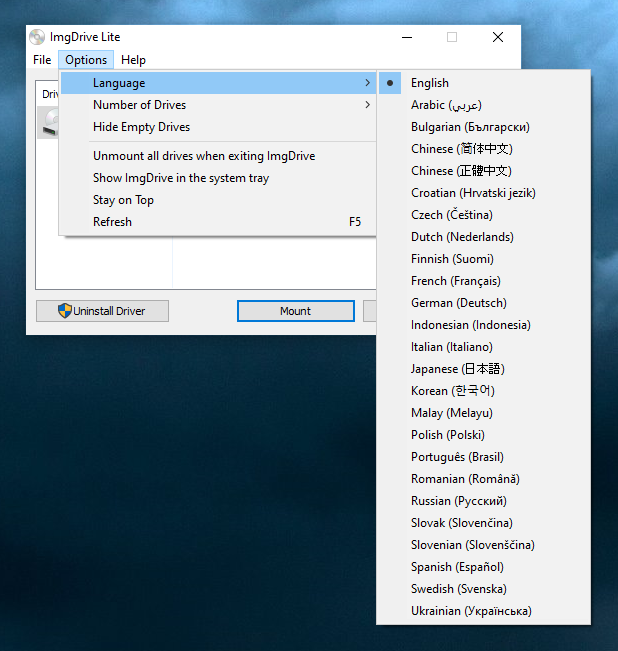This screenshot has width=618, height=651.
Task: Choose German (Deutsch) language
Action: coord(484,303)
